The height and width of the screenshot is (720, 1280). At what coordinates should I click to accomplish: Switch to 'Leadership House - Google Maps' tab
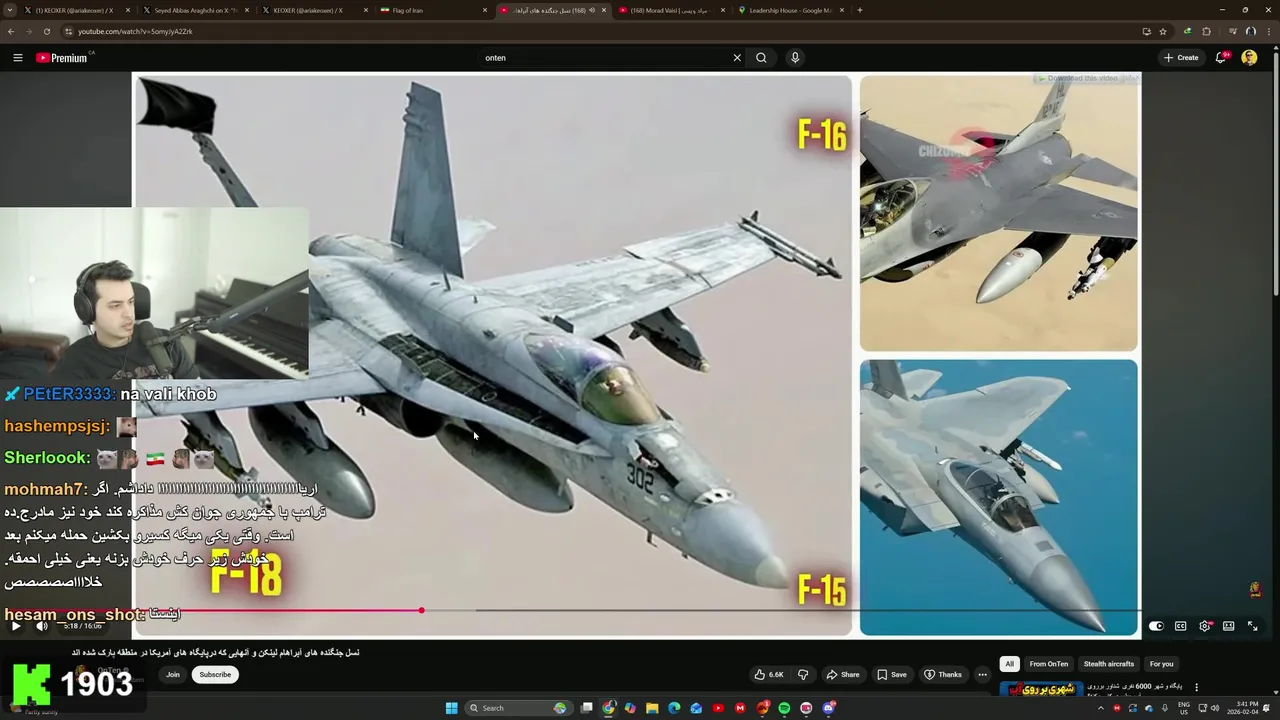coord(789,10)
